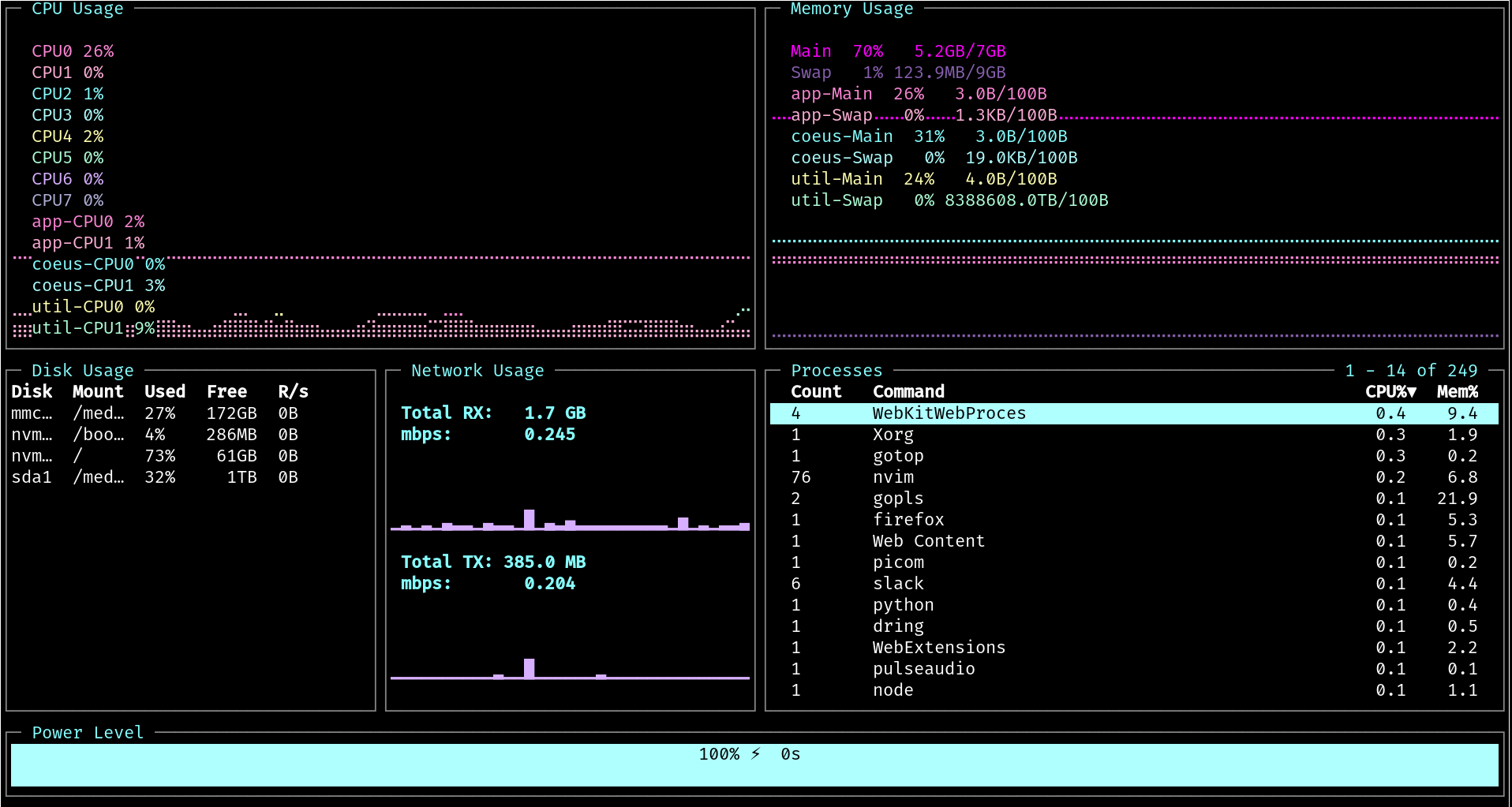Click the CPU4 2% label
The image size is (1512, 807).
[x=68, y=136]
